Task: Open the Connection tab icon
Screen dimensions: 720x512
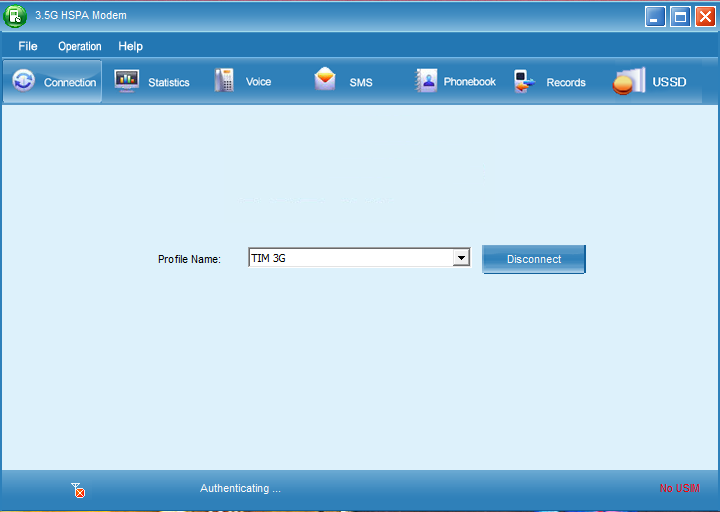Action: [x=23, y=81]
